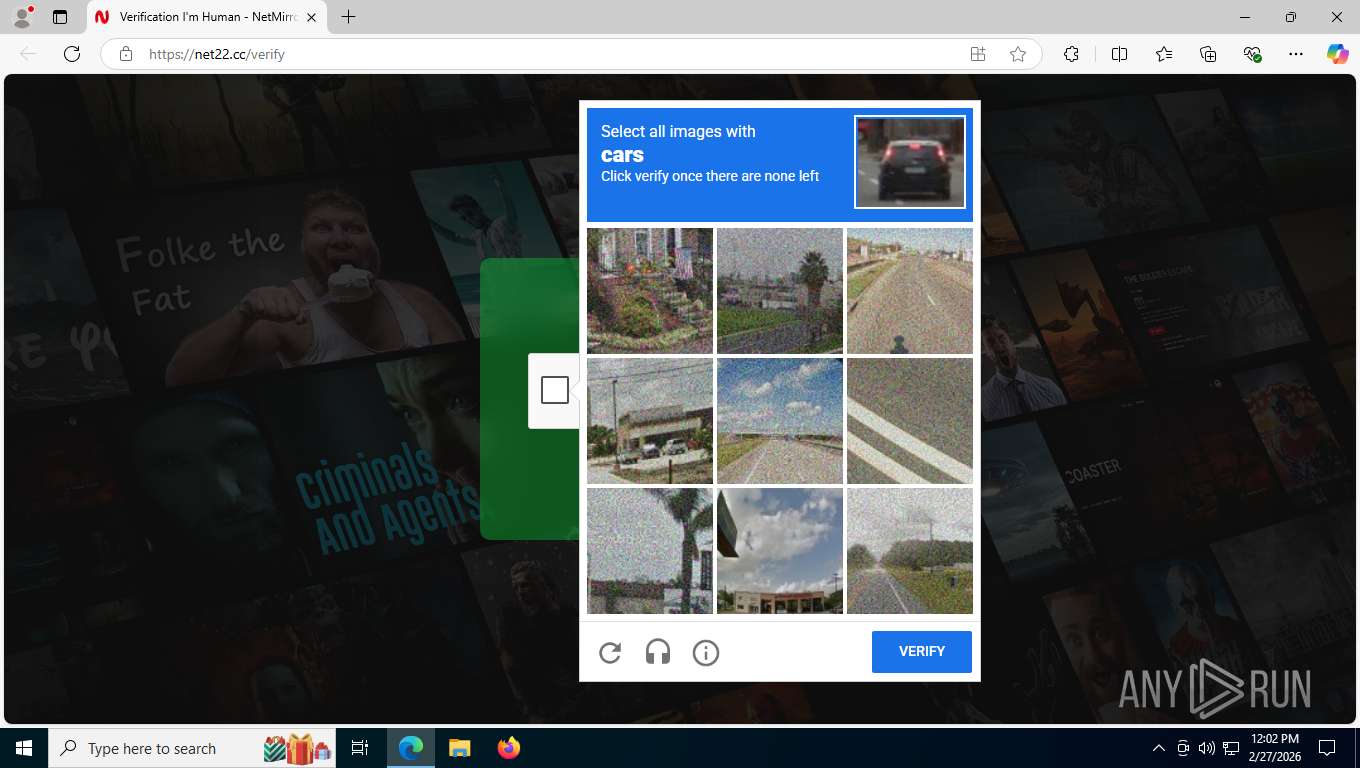The height and width of the screenshot is (768, 1360).
Task: Add this page to favorites star
Action: point(1018,54)
